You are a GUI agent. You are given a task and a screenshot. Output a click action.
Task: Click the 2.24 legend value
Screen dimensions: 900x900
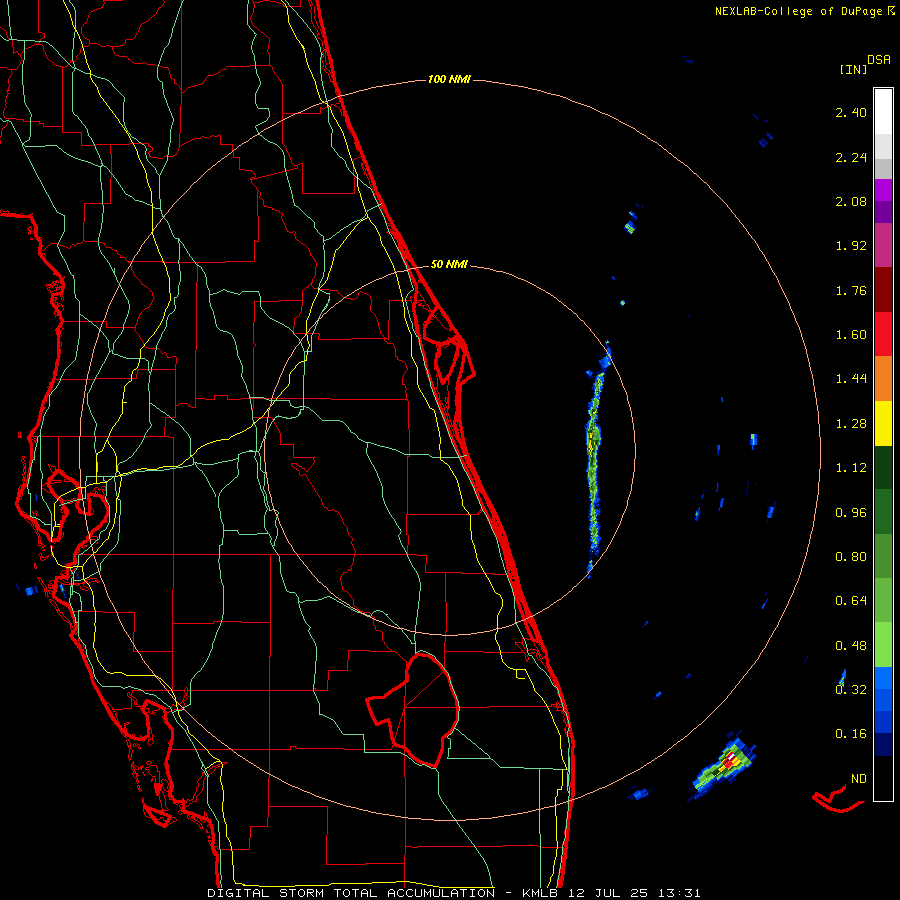pos(851,157)
